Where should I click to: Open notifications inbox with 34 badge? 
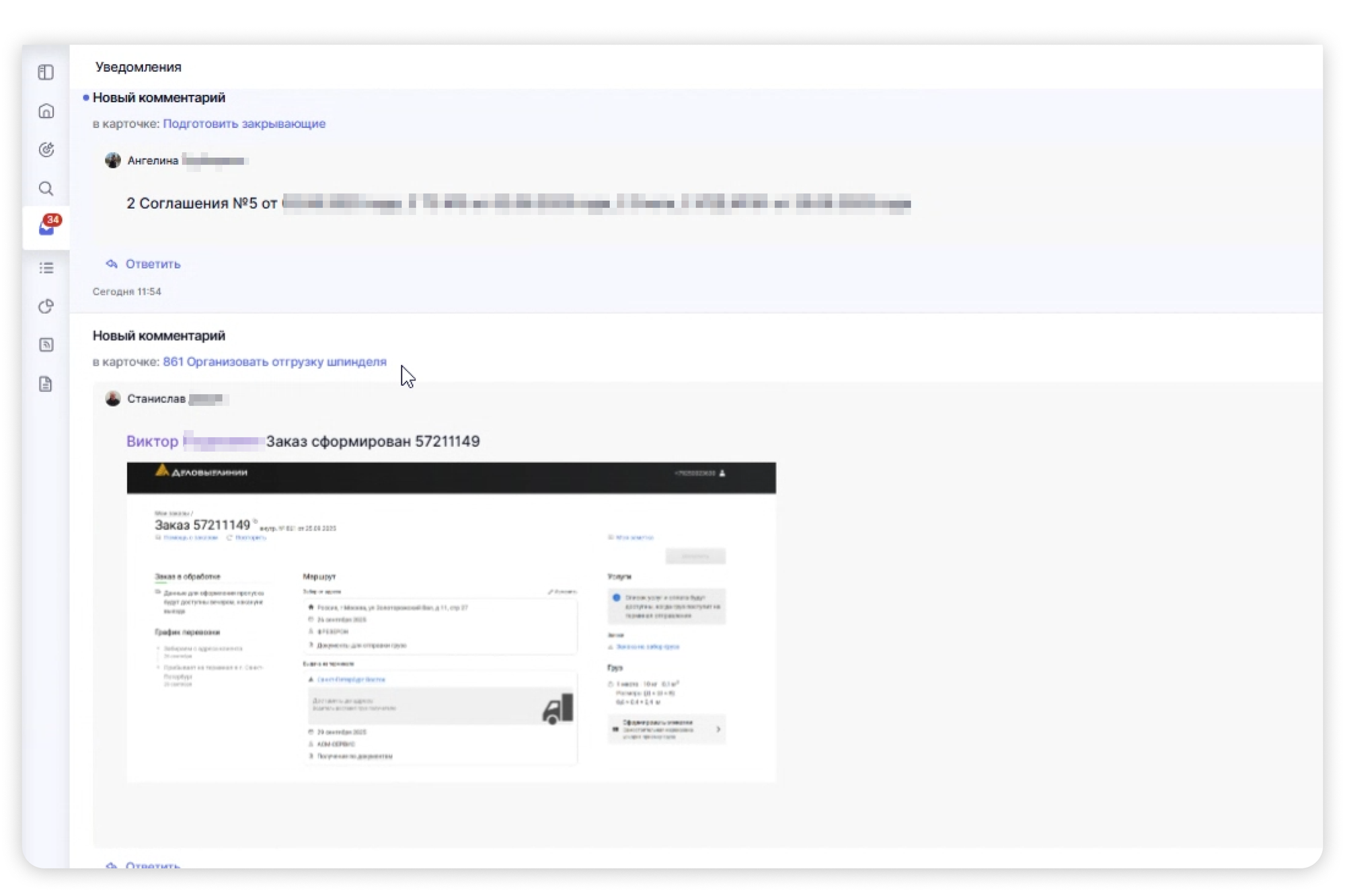(x=46, y=227)
